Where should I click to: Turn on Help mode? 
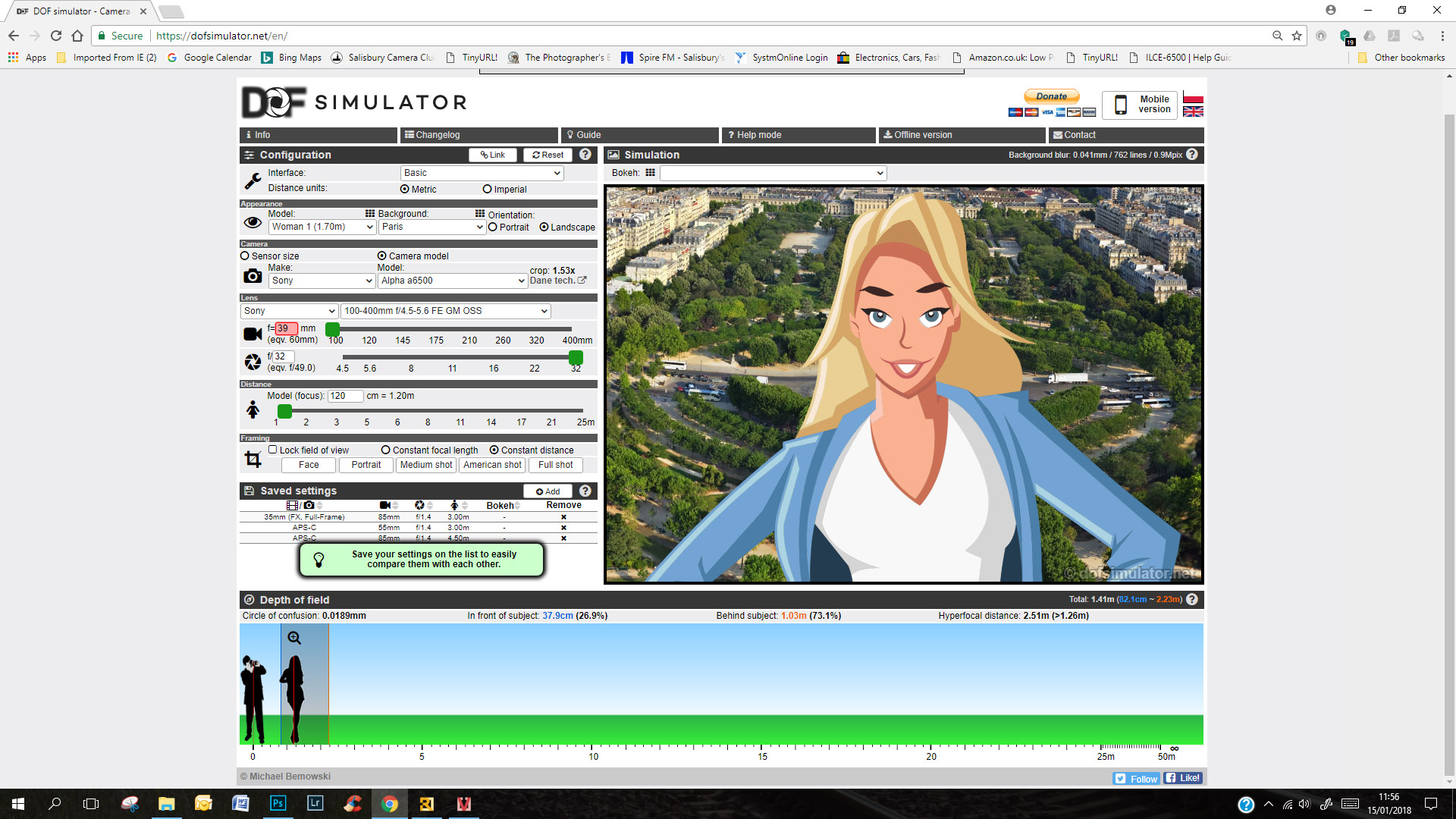coord(799,135)
